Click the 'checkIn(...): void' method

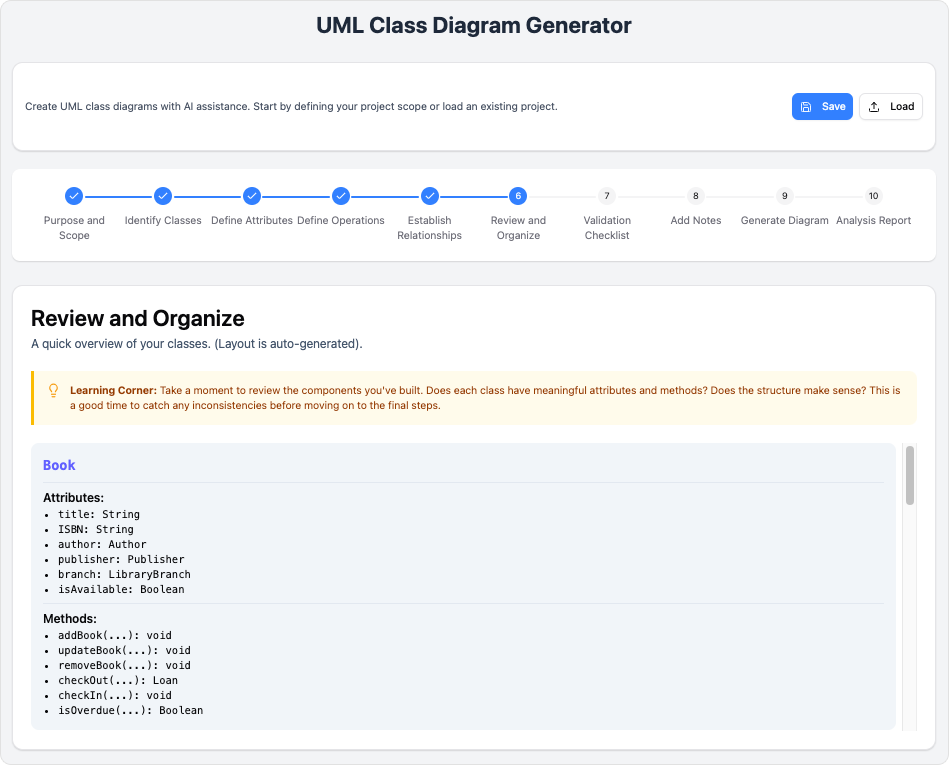pyautogui.click(x=115, y=695)
